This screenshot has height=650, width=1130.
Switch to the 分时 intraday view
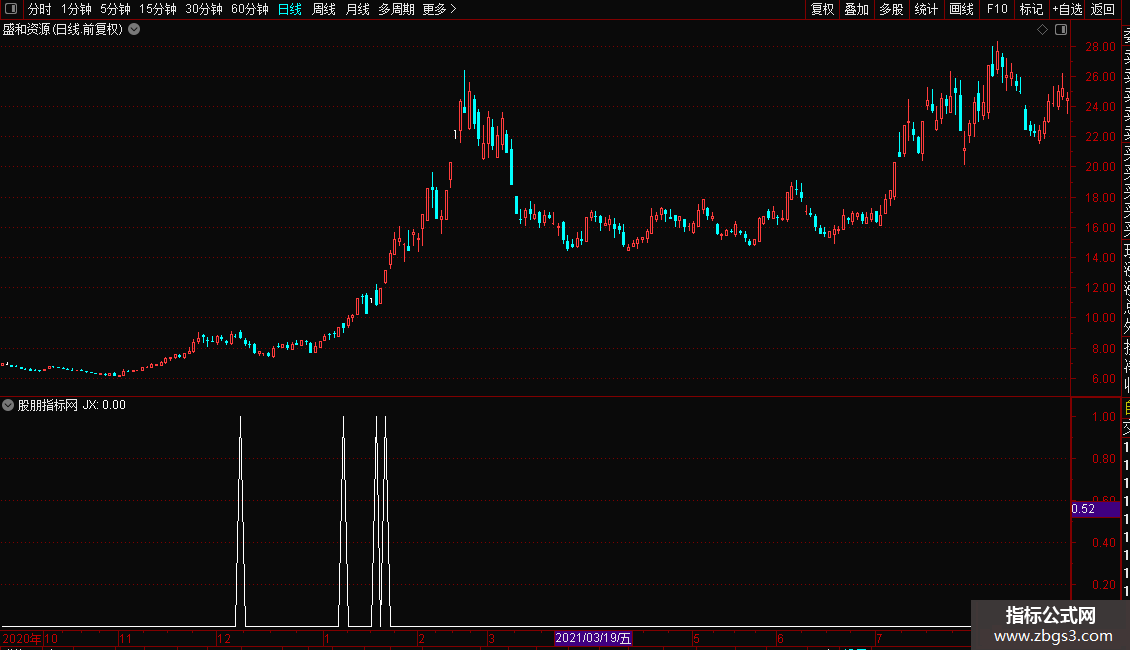40,9
